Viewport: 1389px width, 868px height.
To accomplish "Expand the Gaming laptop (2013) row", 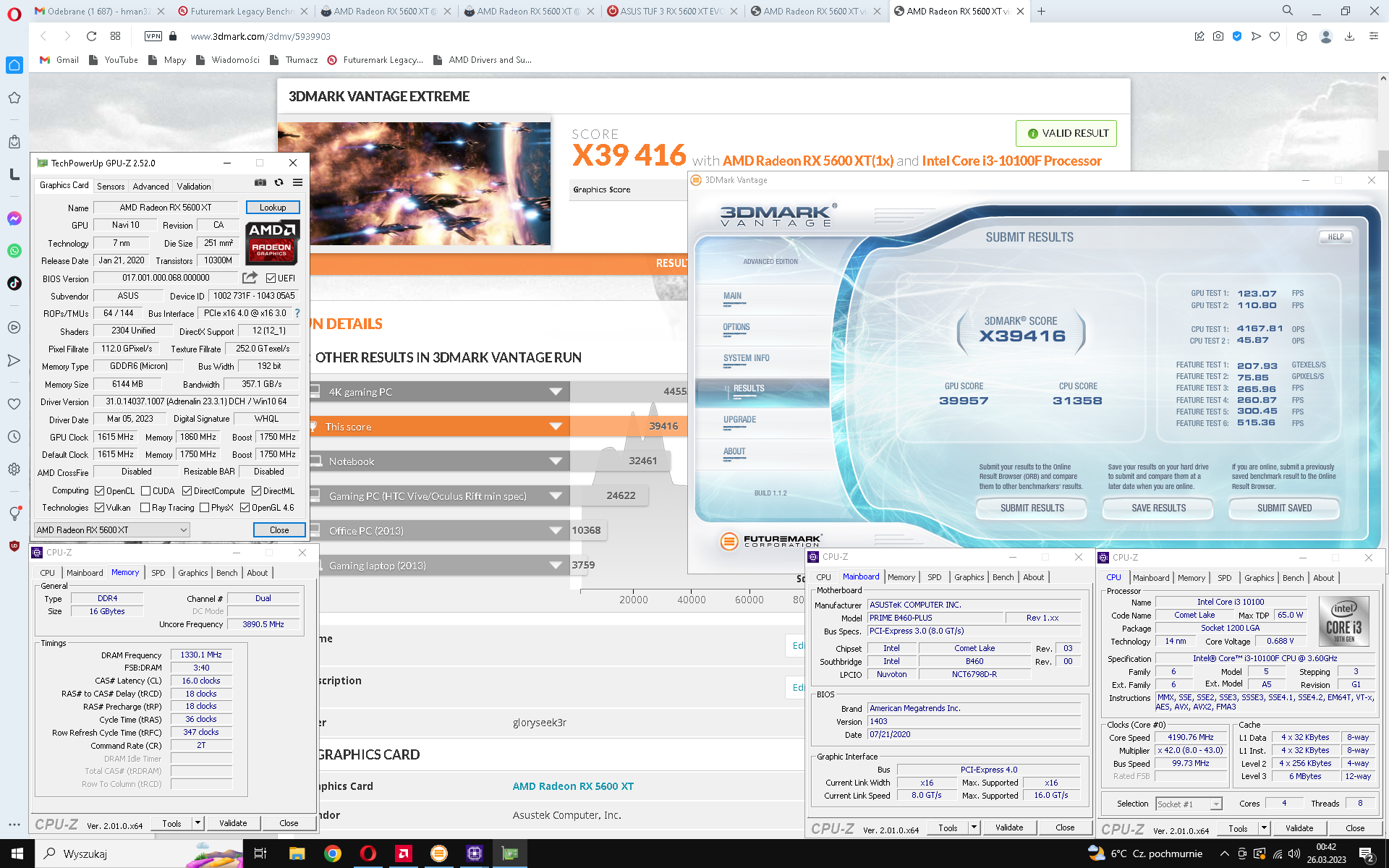I will 556,566.
